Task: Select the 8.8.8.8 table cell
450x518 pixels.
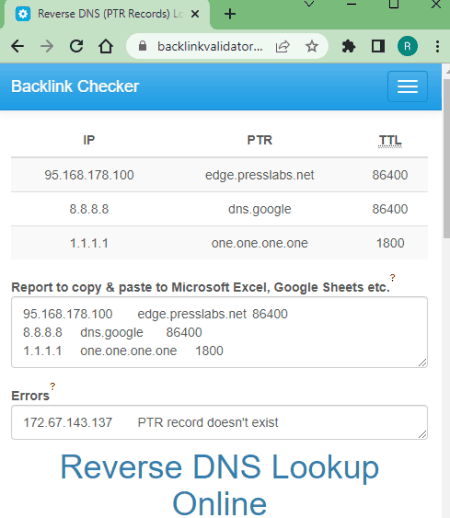Action: 89,209
